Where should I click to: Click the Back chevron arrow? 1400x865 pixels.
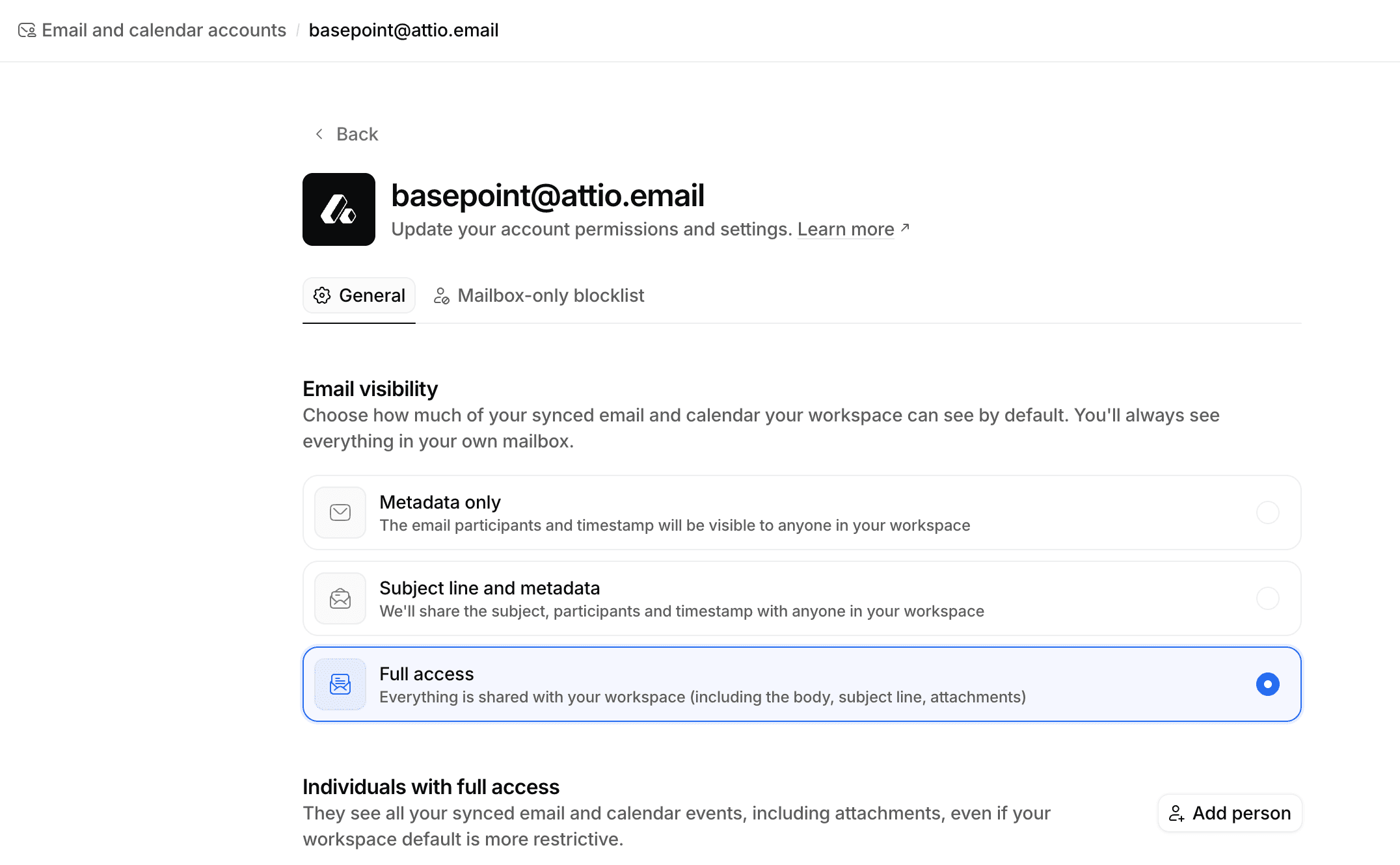pyautogui.click(x=319, y=134)
